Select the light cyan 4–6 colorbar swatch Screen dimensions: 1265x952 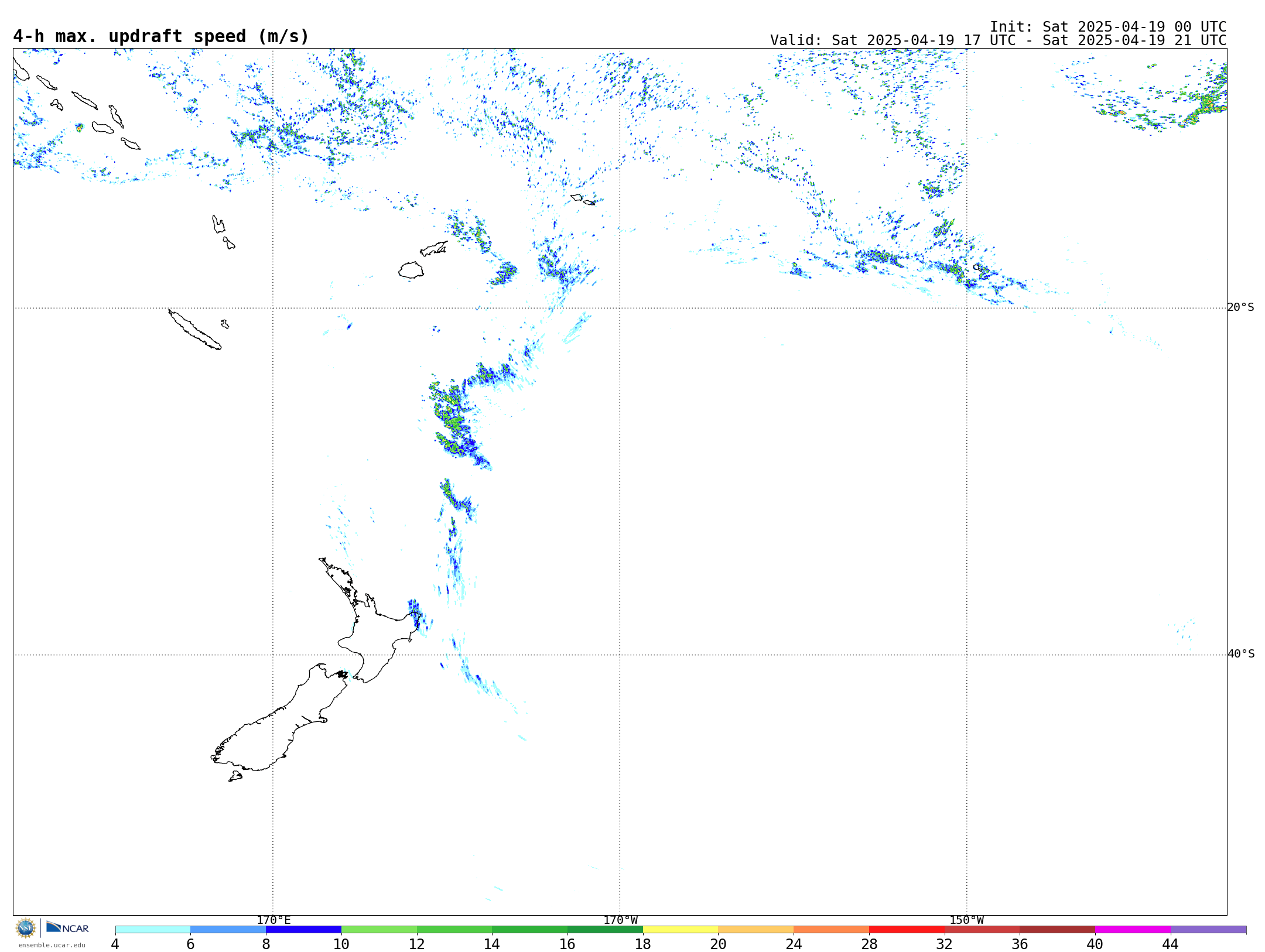pos(153,930)
